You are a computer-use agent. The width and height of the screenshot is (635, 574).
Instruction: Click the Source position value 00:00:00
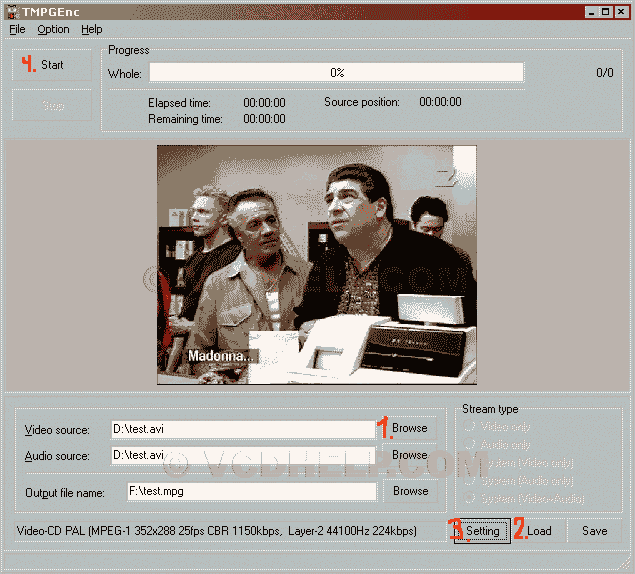click(x=440, y=102)
